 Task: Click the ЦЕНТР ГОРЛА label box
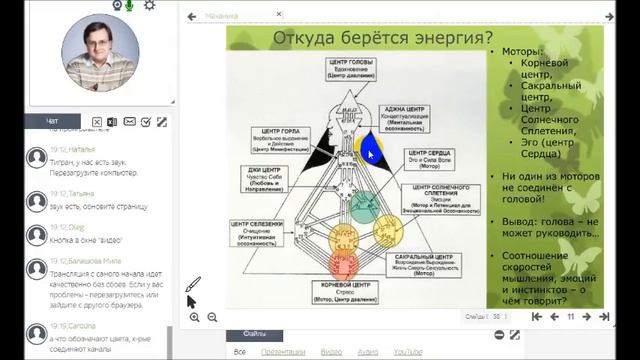tap(281, 140)
